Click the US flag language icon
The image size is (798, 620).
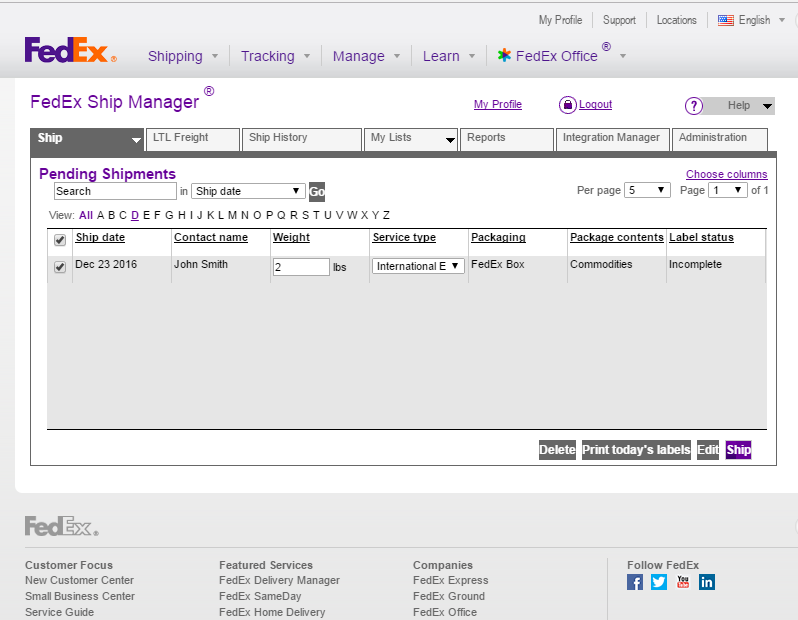pos(726,20)
